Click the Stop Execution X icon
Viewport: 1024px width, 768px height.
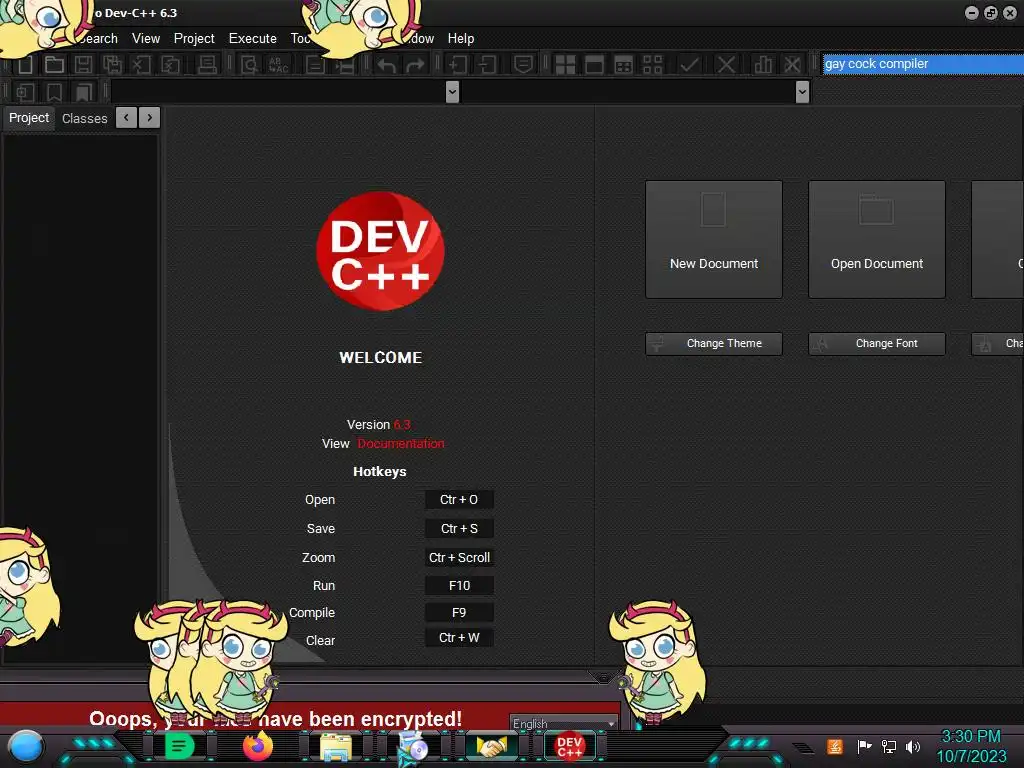pos(726,64)
